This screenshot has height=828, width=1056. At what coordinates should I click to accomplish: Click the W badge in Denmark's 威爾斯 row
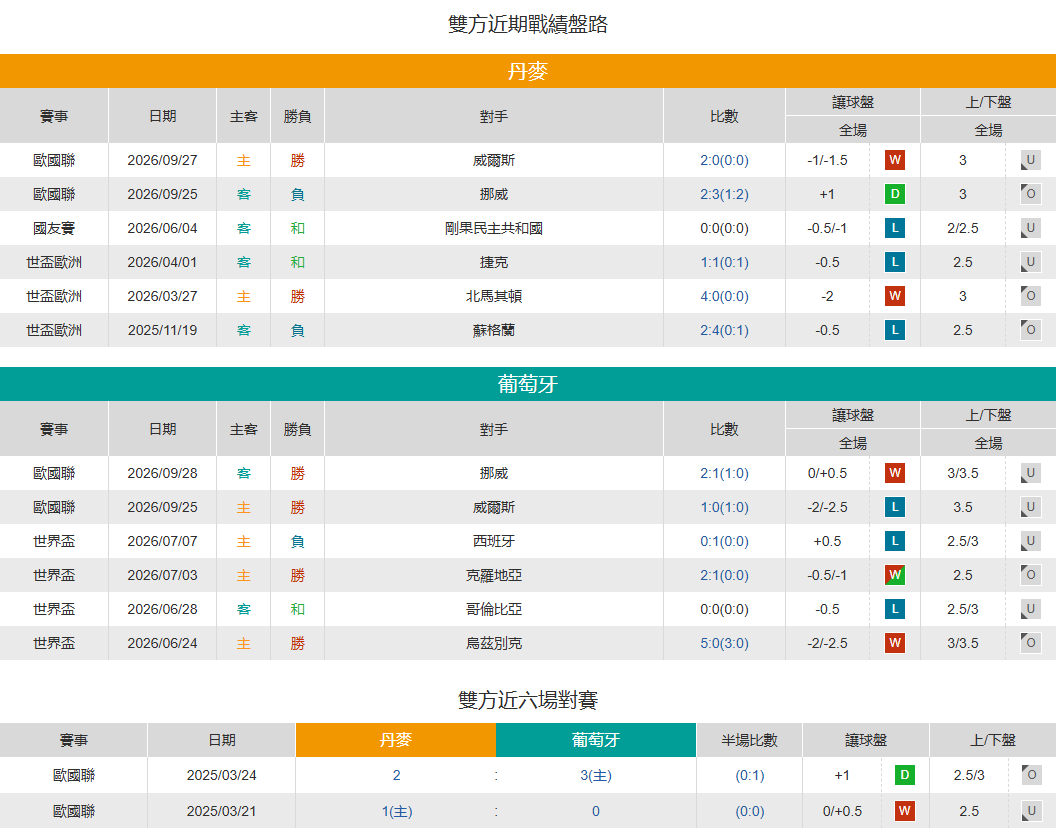click(894, 160)
